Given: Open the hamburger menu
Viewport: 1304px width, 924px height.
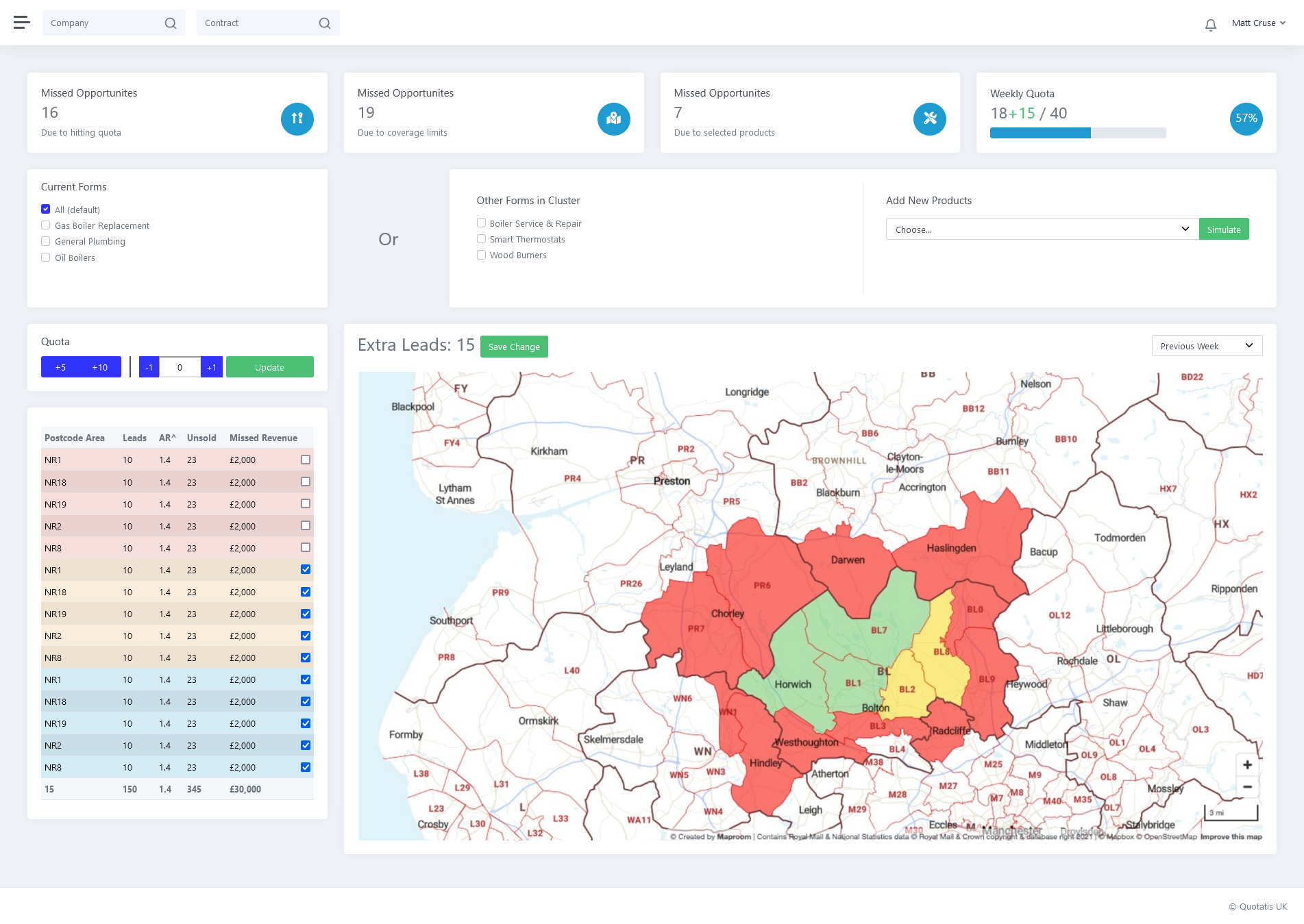Looking at the screenshot, I should pos(22,23).
